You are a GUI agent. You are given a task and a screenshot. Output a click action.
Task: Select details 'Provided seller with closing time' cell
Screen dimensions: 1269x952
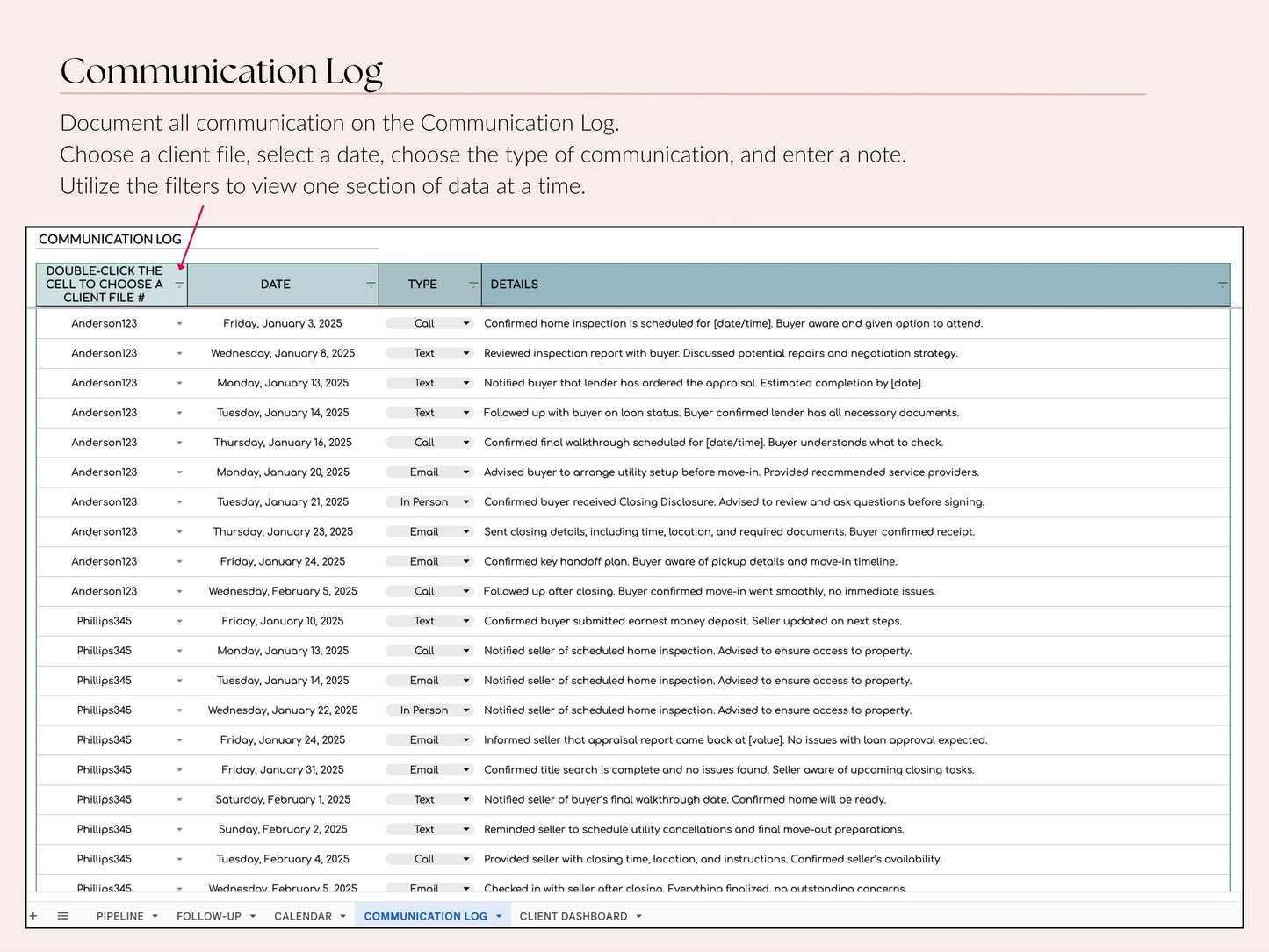(855, 859)
